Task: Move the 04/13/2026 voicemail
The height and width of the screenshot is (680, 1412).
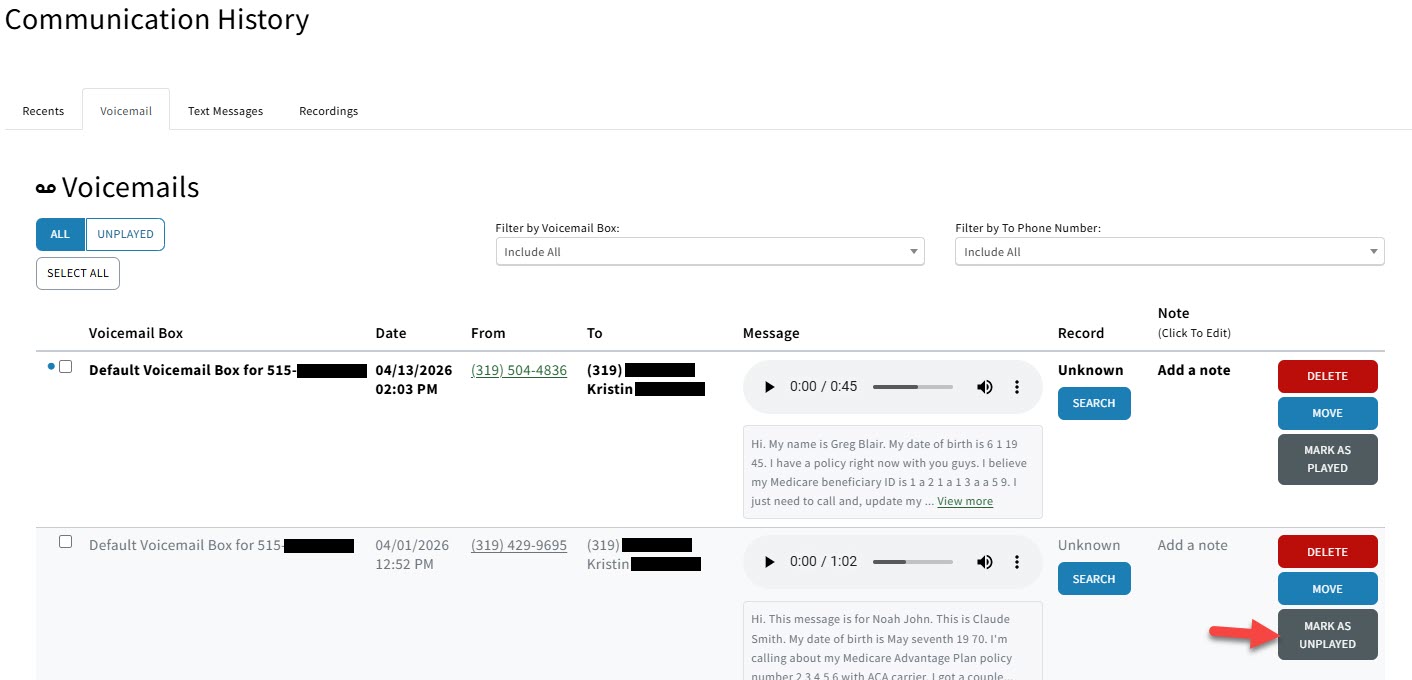Action: (x=1328, y=413)
